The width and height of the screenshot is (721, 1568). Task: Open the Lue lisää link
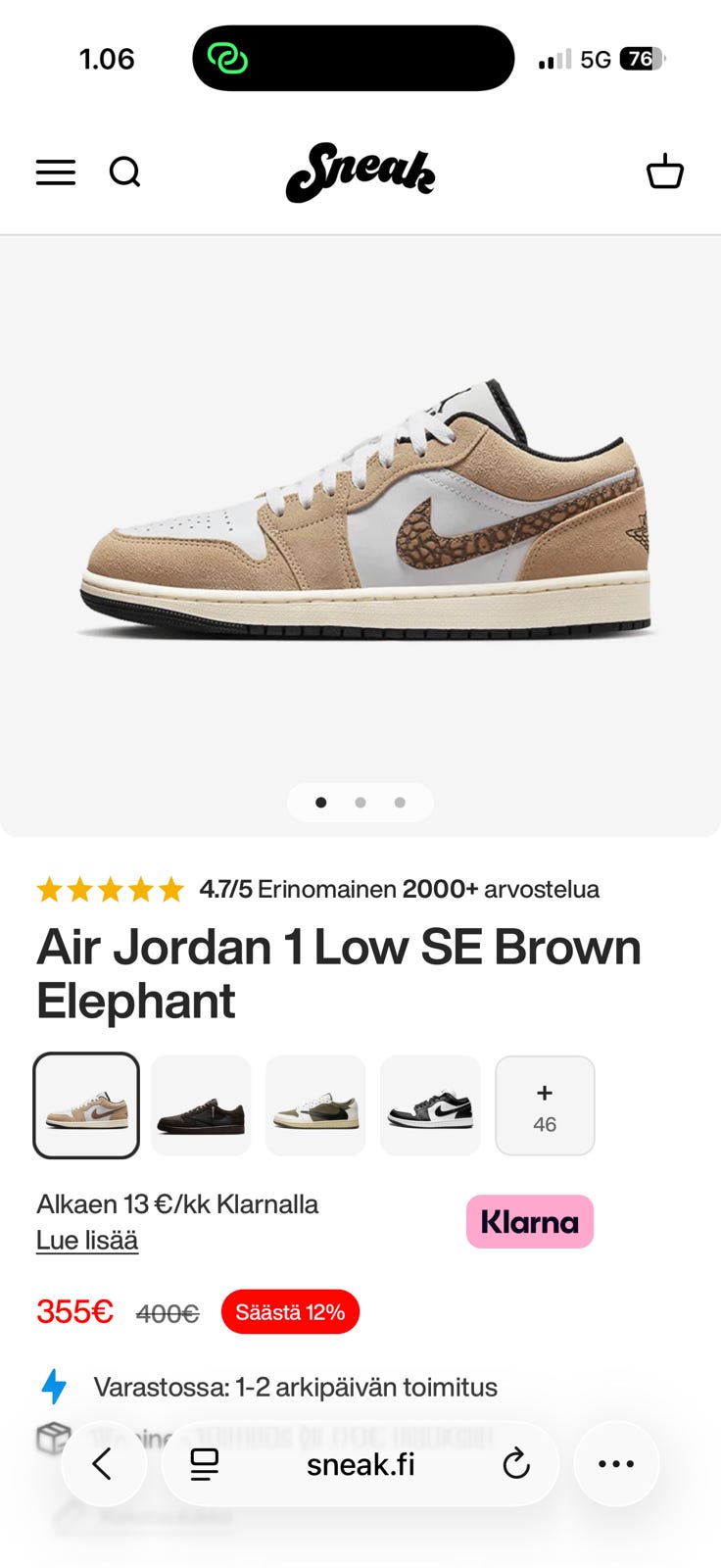pos(87,1241)
